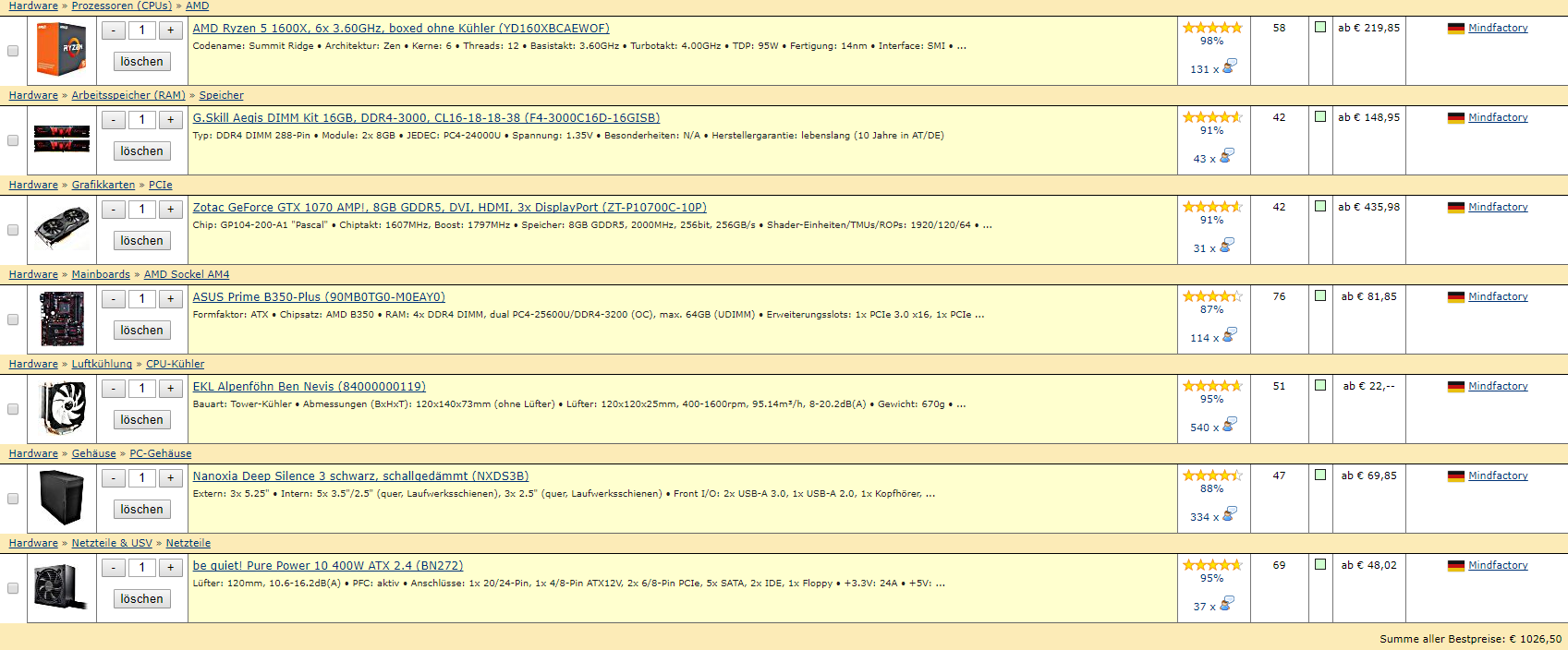Click the review comments icon next to 37 x
Screen dimensions: 1568x650
(x=1227, y=604)
